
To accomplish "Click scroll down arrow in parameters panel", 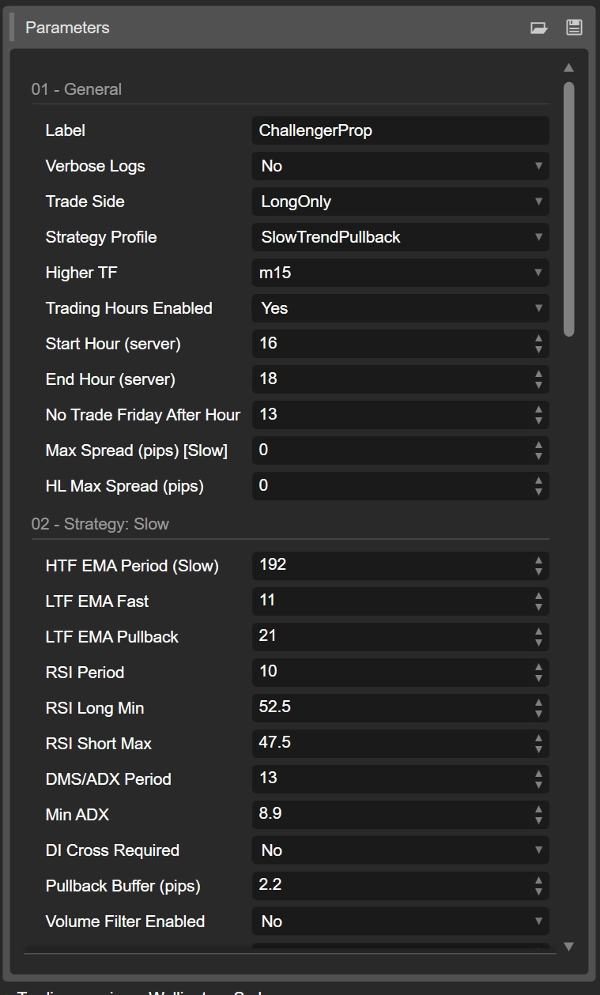I will pos(569,946).
